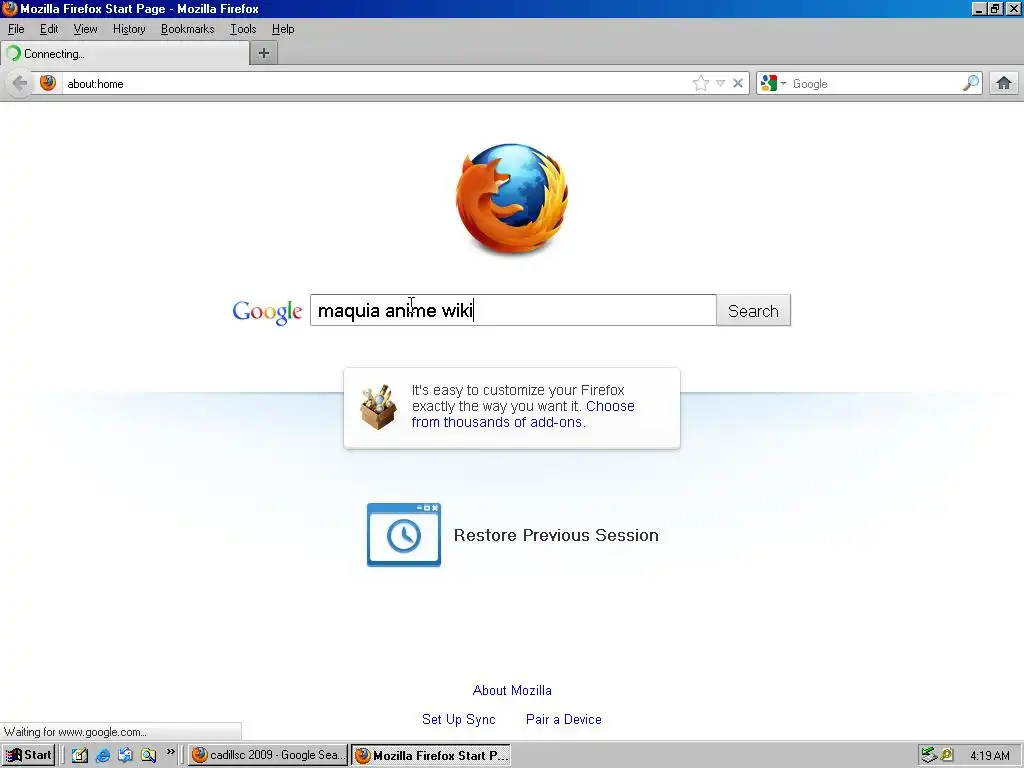Expand quick launch overflow chevron

coord(170,752)
